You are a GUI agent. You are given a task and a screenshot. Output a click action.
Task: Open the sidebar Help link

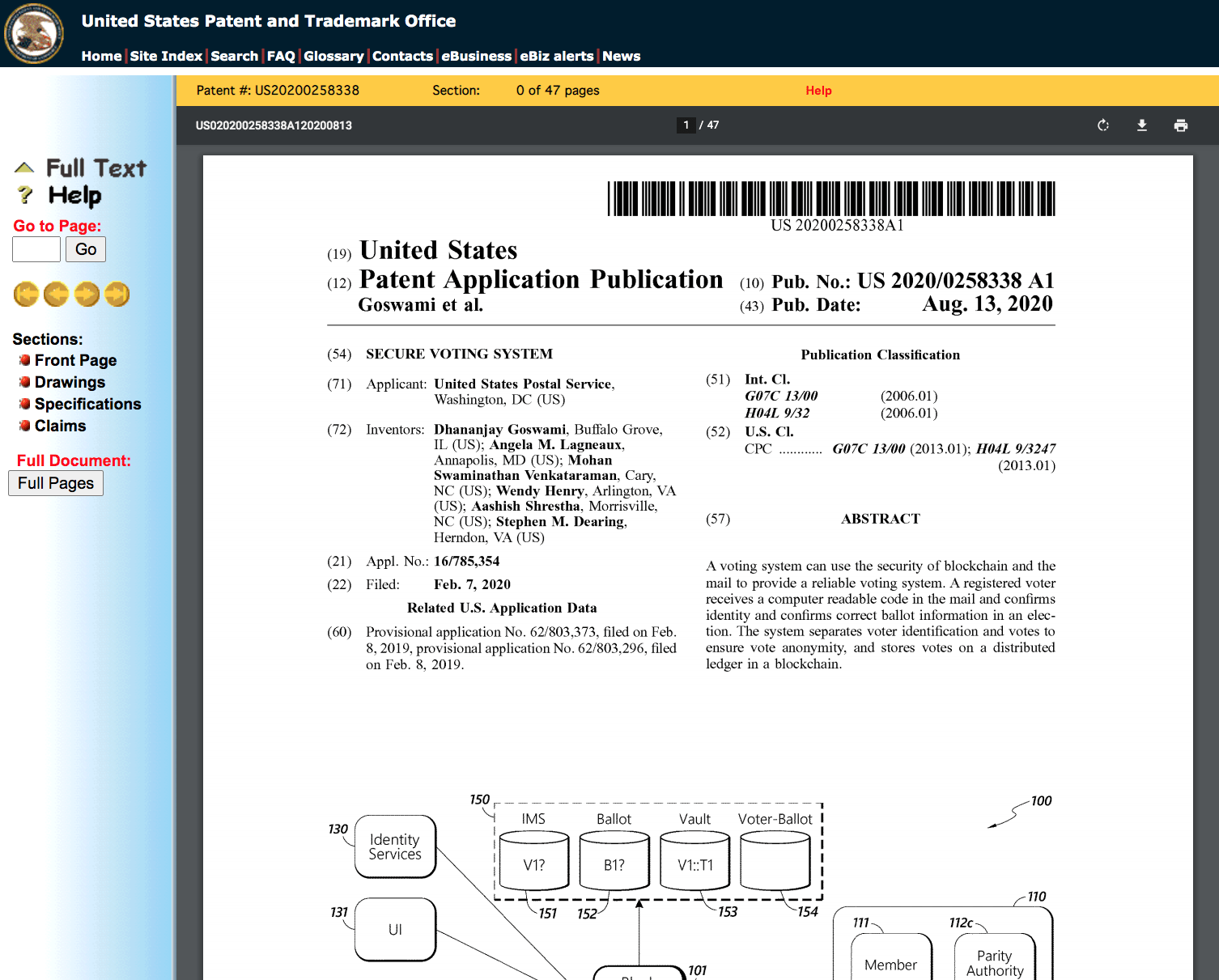coord(74,195)
